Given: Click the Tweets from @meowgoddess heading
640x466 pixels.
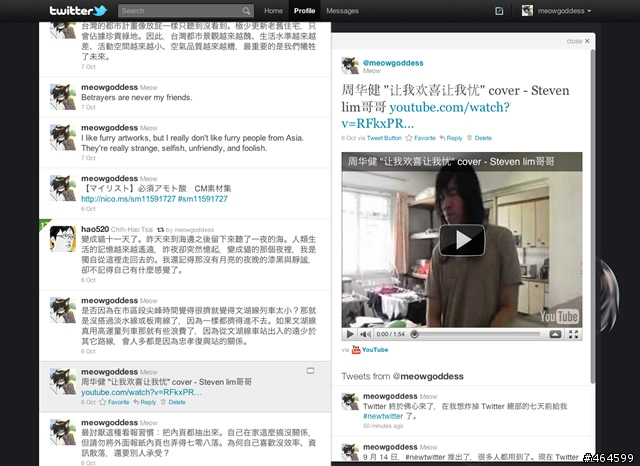Looking at the screenshot, I should tap(402, 376).
